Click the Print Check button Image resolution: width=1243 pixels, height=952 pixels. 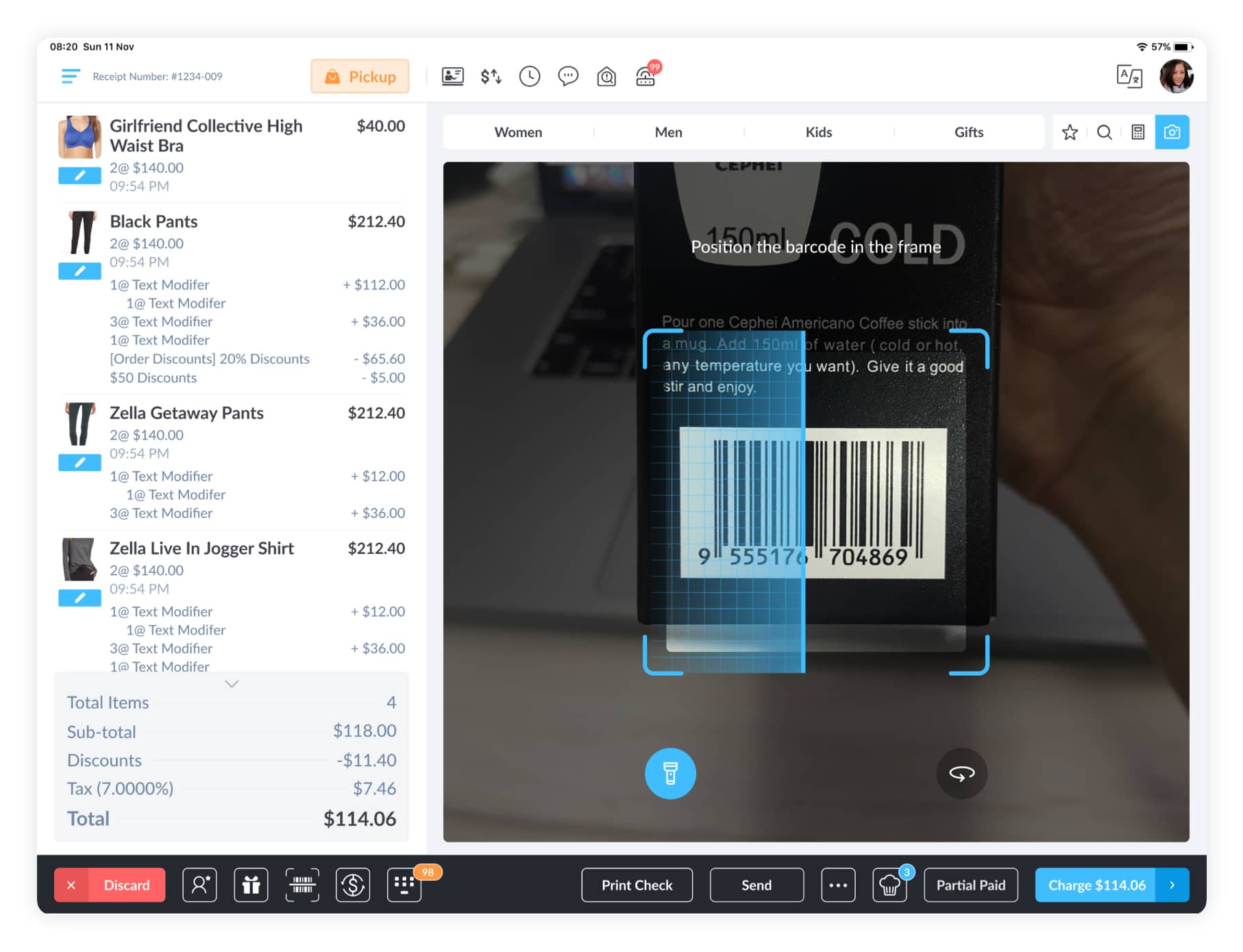point(636,885)
